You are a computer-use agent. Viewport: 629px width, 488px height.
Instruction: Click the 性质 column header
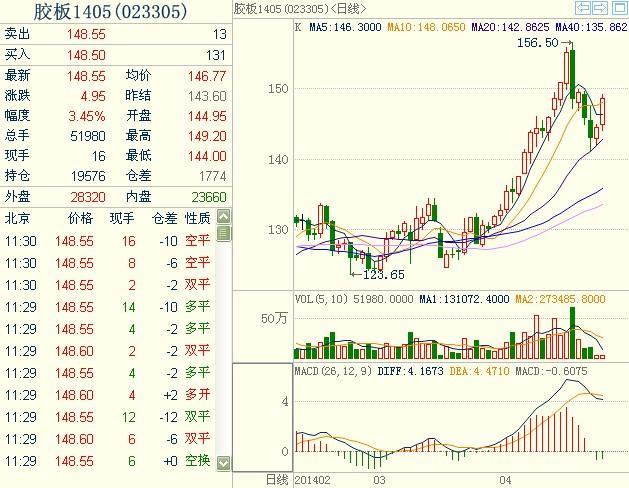pyautogui.click(x=198, y=217)
